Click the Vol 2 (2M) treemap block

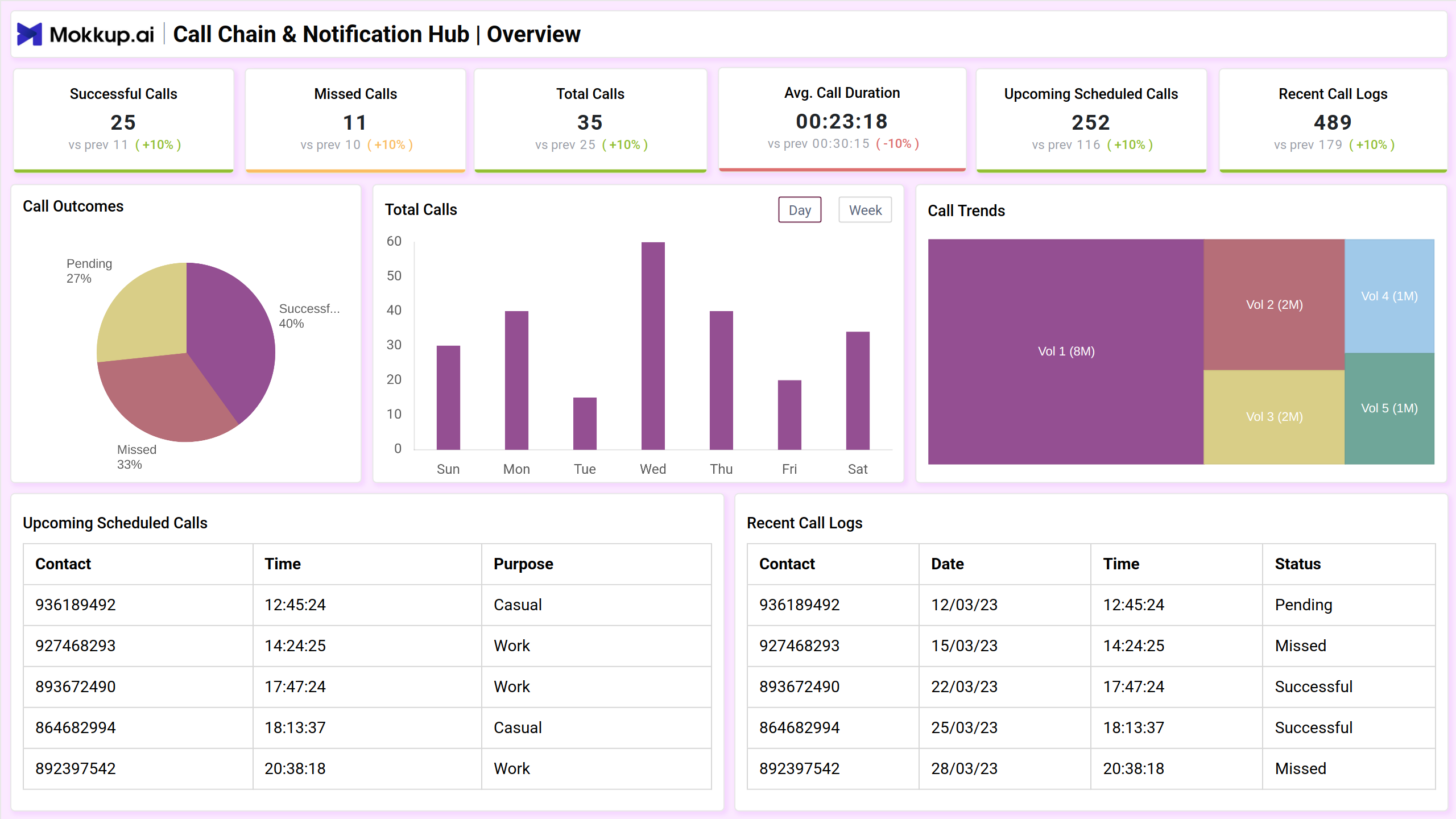1274,304
